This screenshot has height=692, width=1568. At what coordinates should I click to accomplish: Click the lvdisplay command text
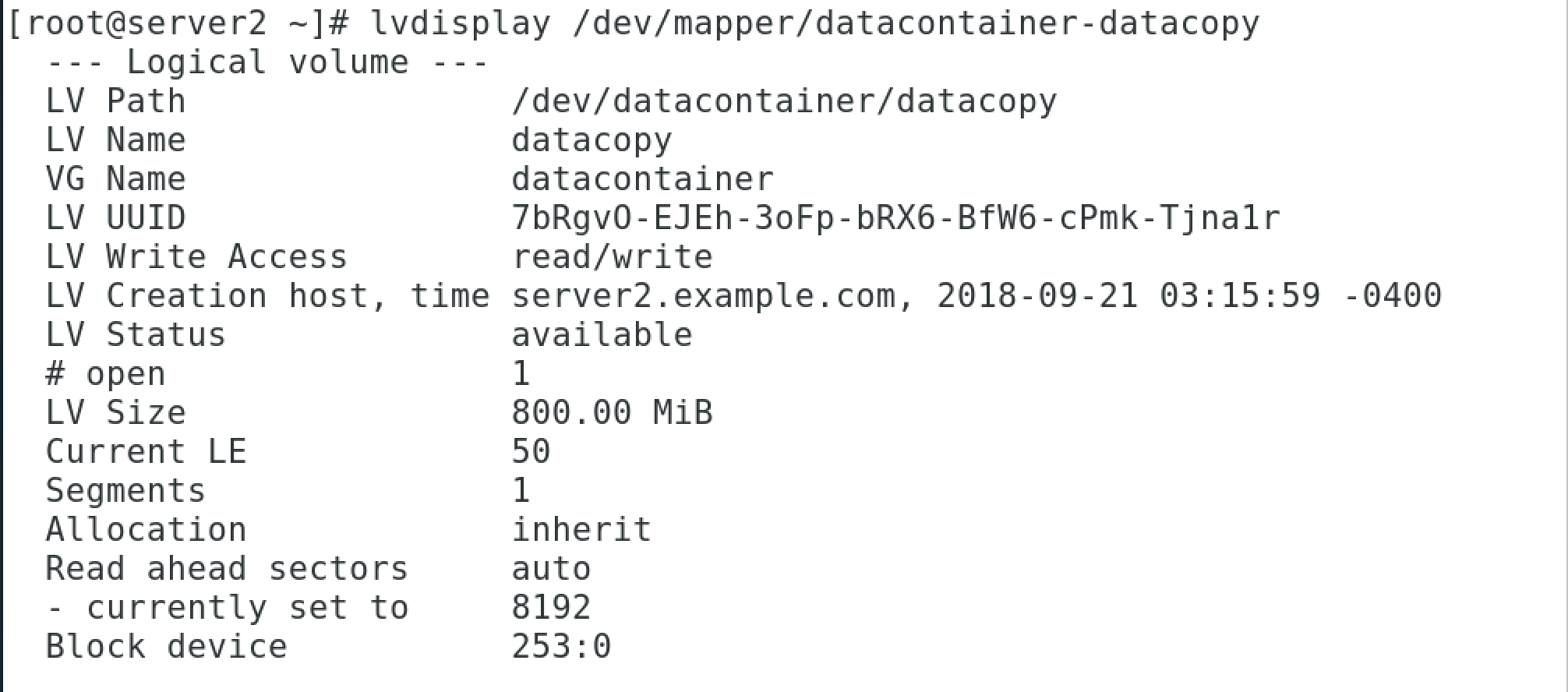pyautogui.click(x=460, y=23)
